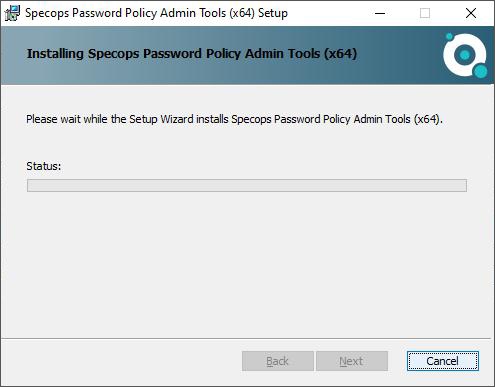
Task: Click the Specops circular logo in banner
Action: tap(465, 55)
